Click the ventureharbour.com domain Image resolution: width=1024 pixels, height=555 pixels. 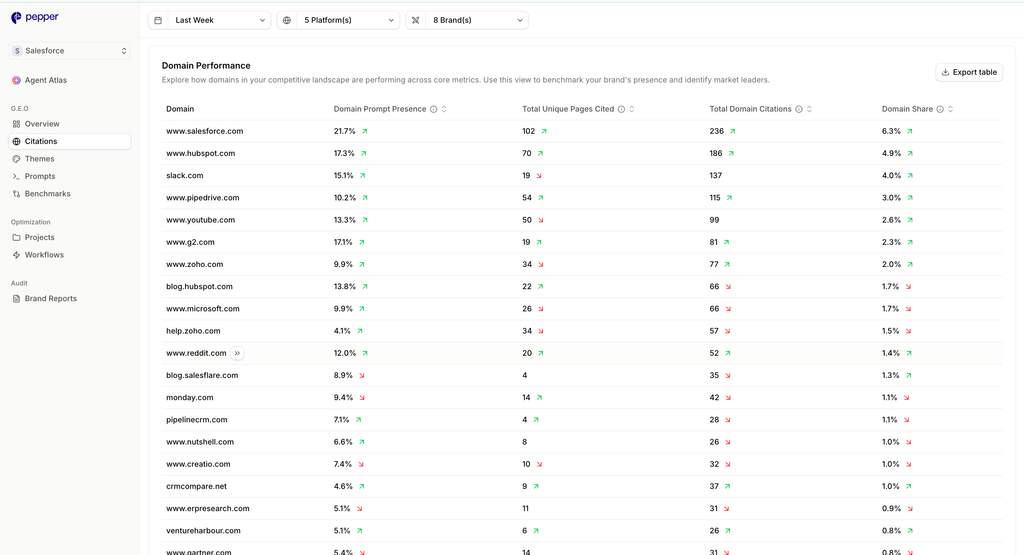point(203,531)
